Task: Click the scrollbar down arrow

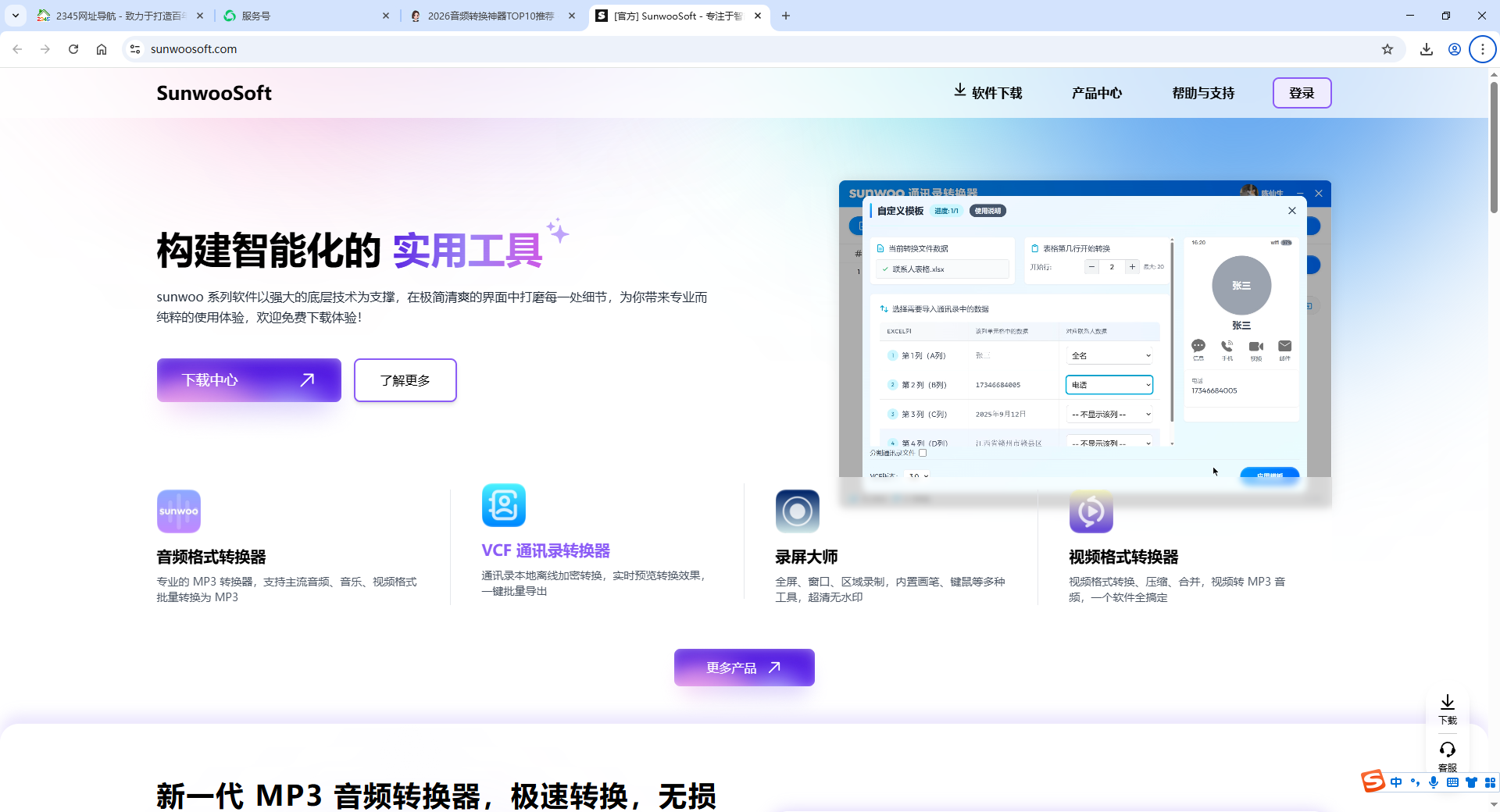Action: pyautogui.click(x=1494, y=804)
